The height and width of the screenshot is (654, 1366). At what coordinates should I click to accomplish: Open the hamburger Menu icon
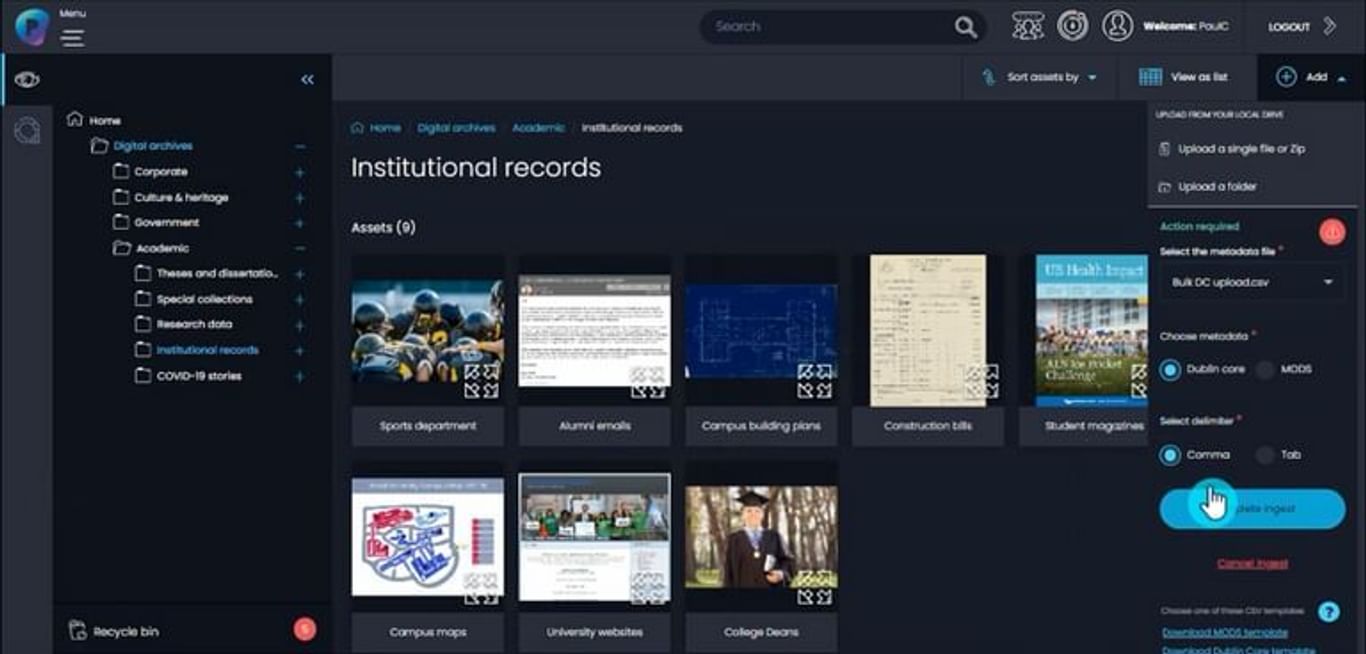point(72,38)
